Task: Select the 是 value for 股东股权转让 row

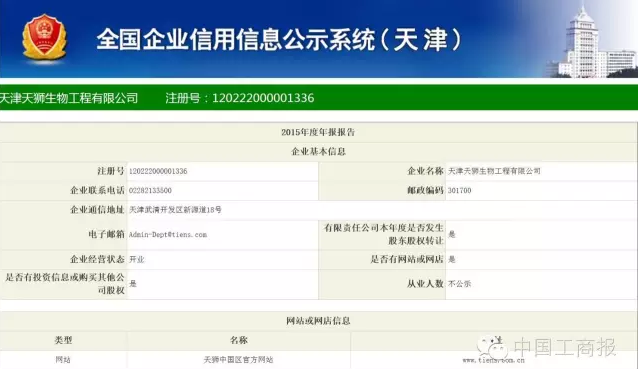Action: pyautogui.click(x=452, y=234)
